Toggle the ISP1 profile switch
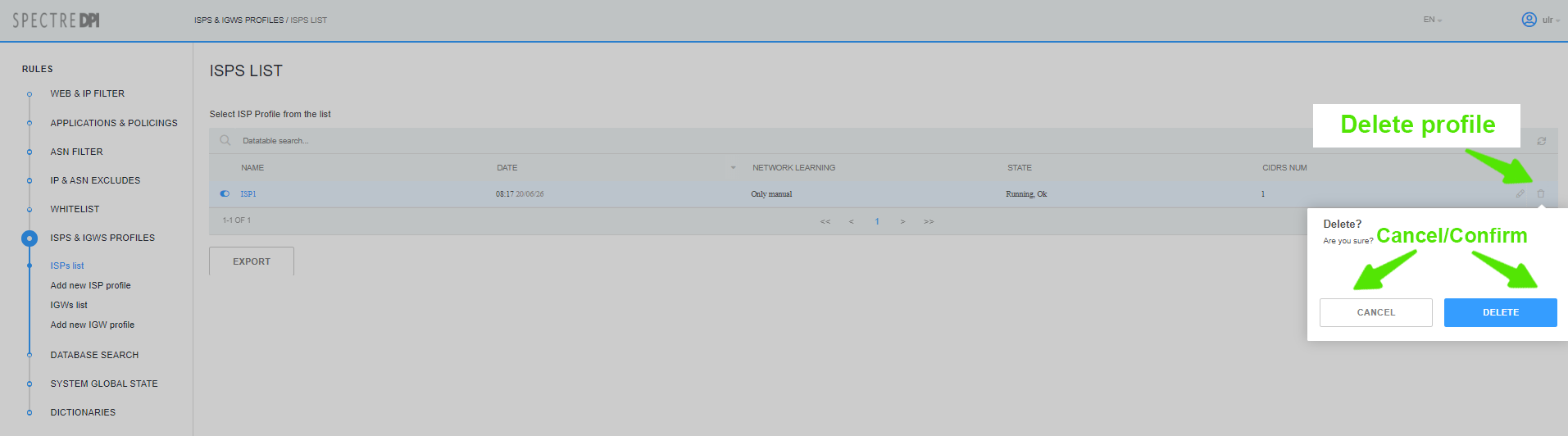This screenshot has width=1568, height=436. 225,194
